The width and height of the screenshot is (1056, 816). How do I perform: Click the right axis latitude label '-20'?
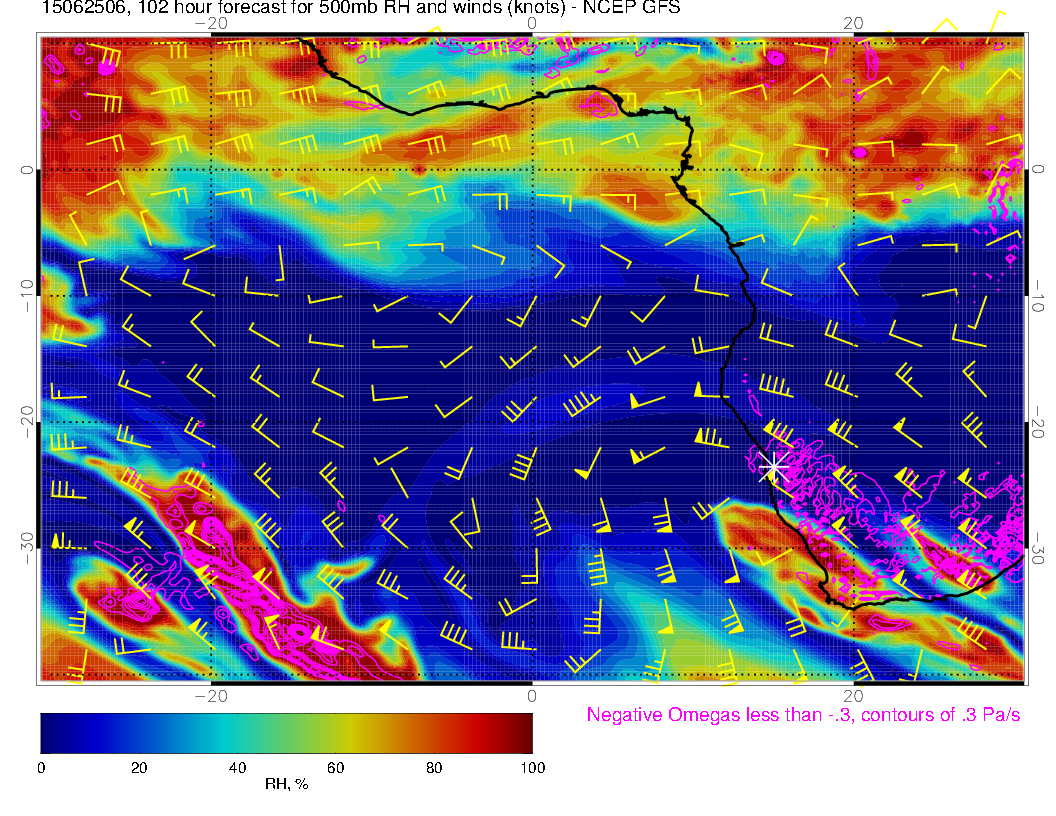pos(1038,421)
